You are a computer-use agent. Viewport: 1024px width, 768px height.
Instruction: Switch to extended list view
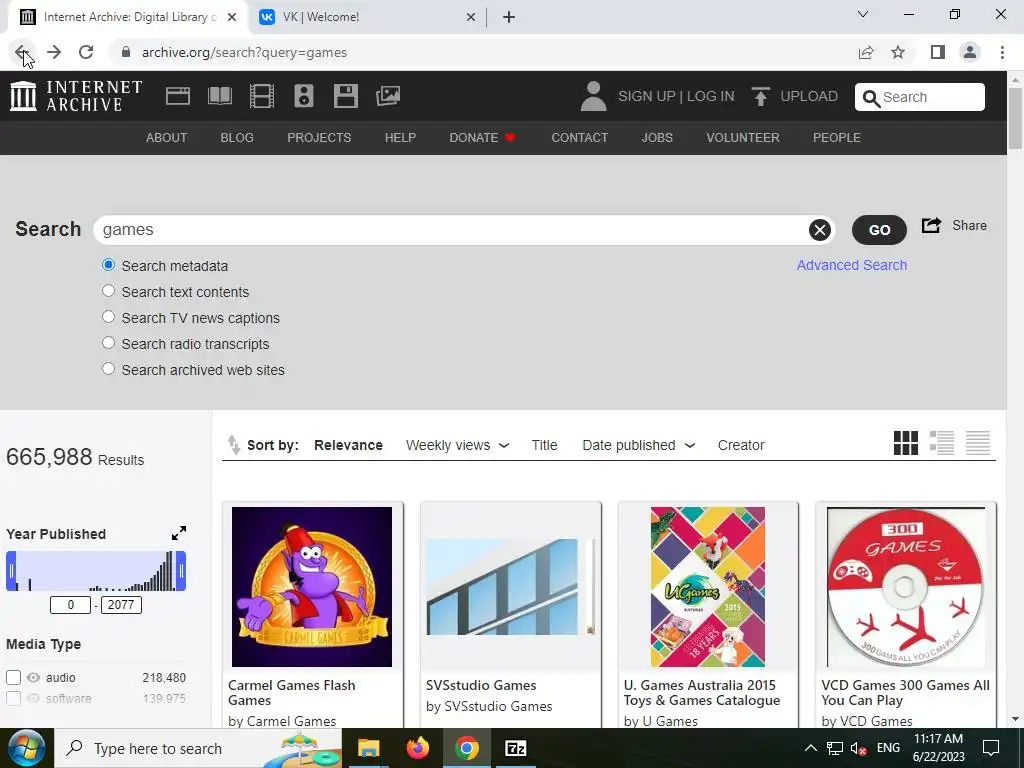point(942,443)
